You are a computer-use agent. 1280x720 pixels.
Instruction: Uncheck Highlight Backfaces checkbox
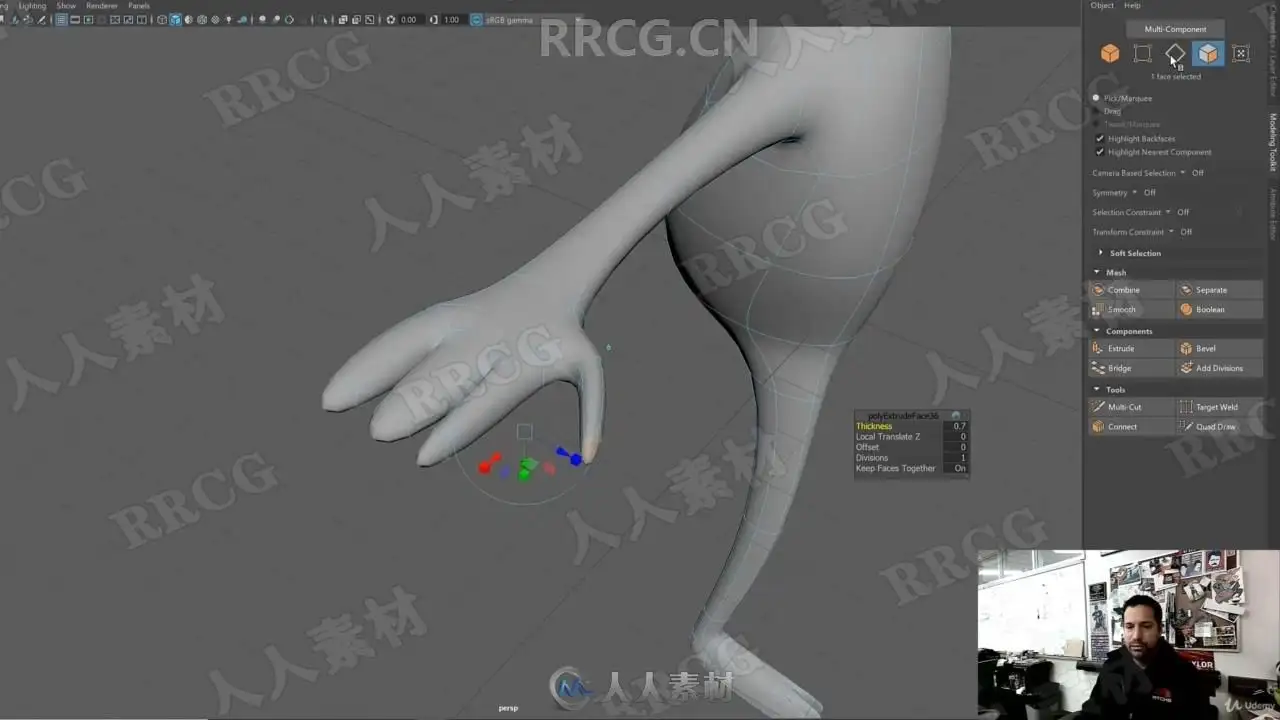(1100, 139)
